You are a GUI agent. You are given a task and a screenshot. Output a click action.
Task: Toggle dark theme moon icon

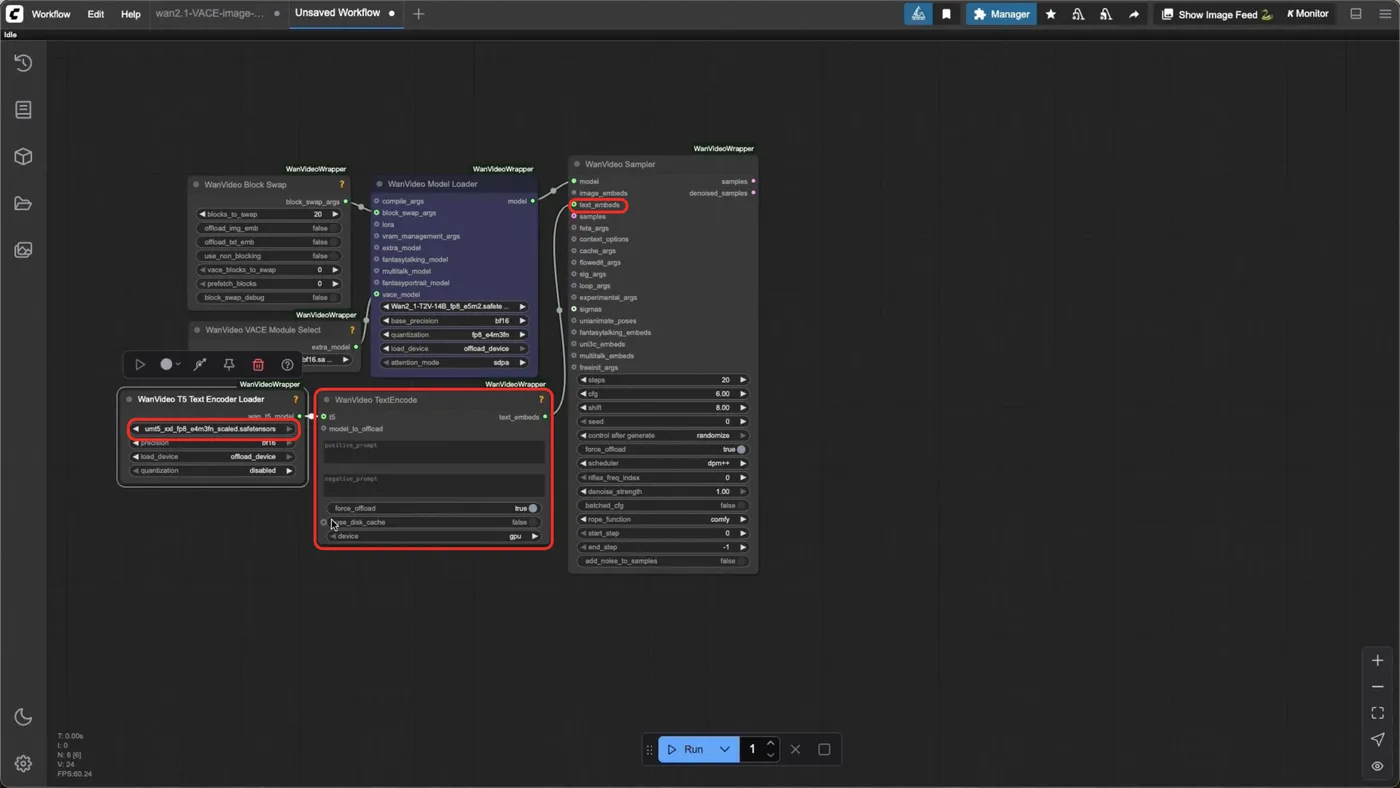23,717
